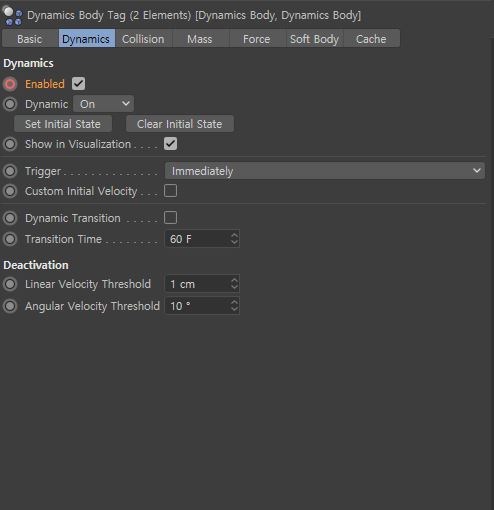Click the Set Initial State button
494x510 pixels.
pyautogui.click(x=63, y=124)
